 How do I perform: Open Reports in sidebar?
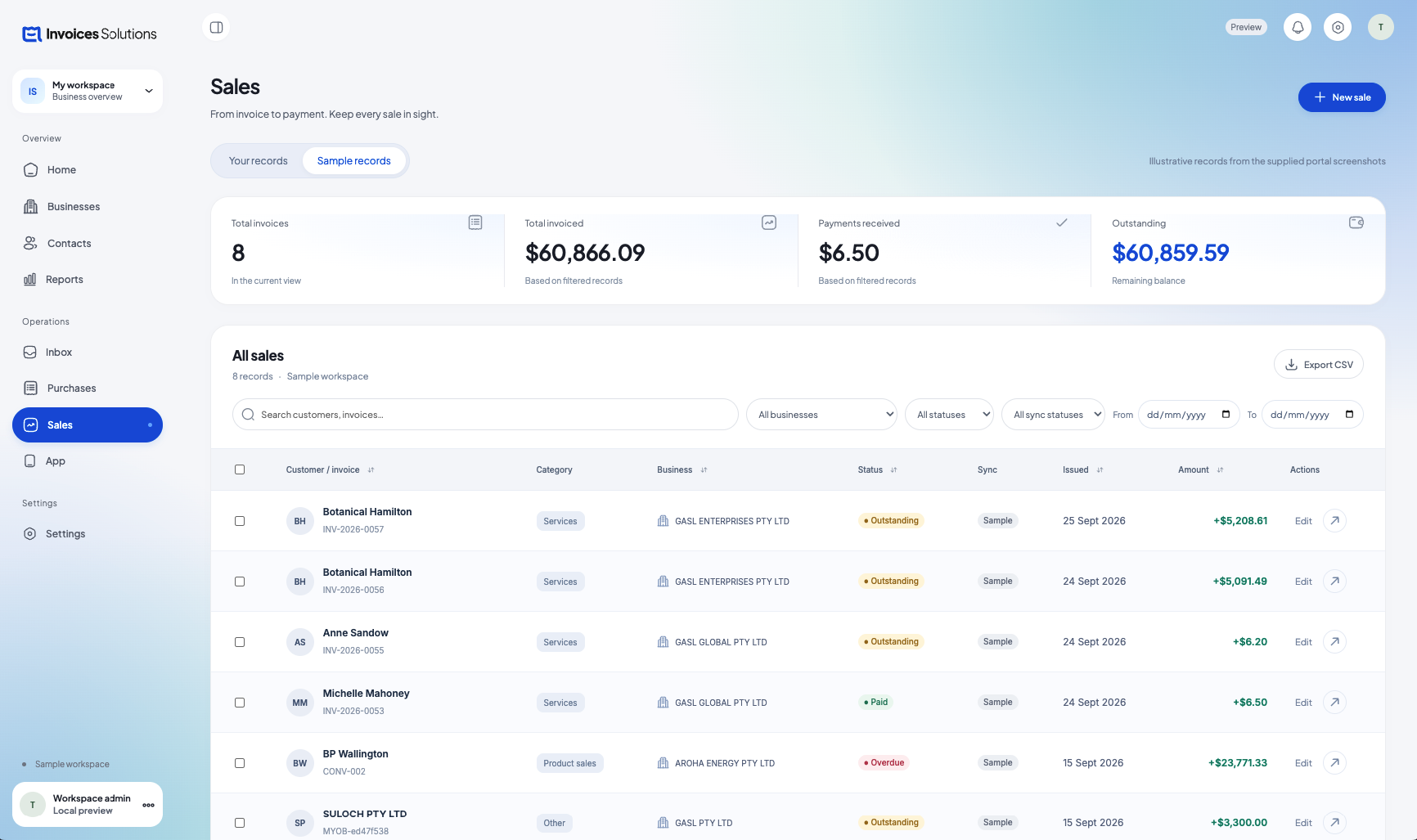[88, 280]
